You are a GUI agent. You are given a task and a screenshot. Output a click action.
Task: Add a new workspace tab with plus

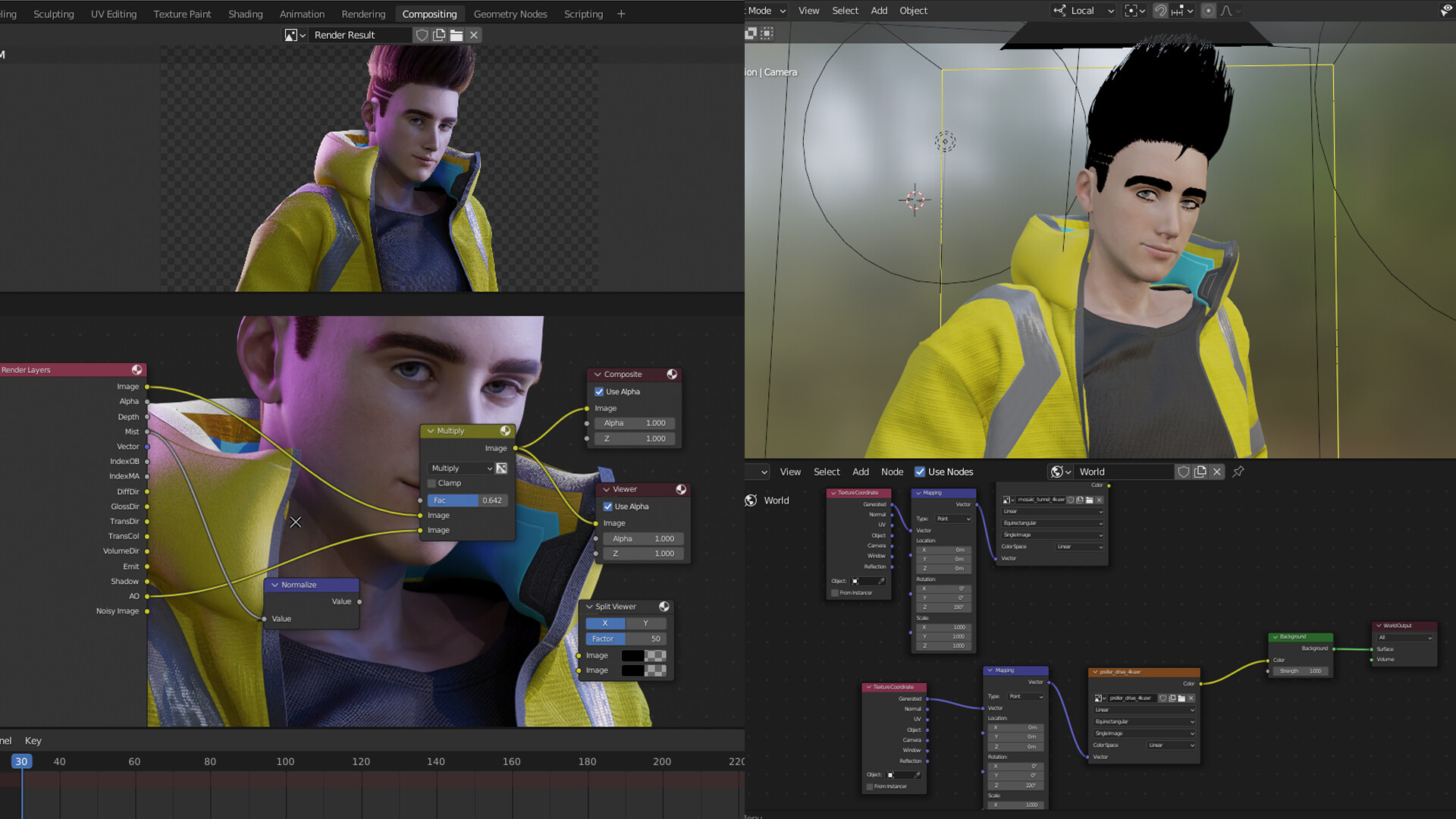[621, 14]
